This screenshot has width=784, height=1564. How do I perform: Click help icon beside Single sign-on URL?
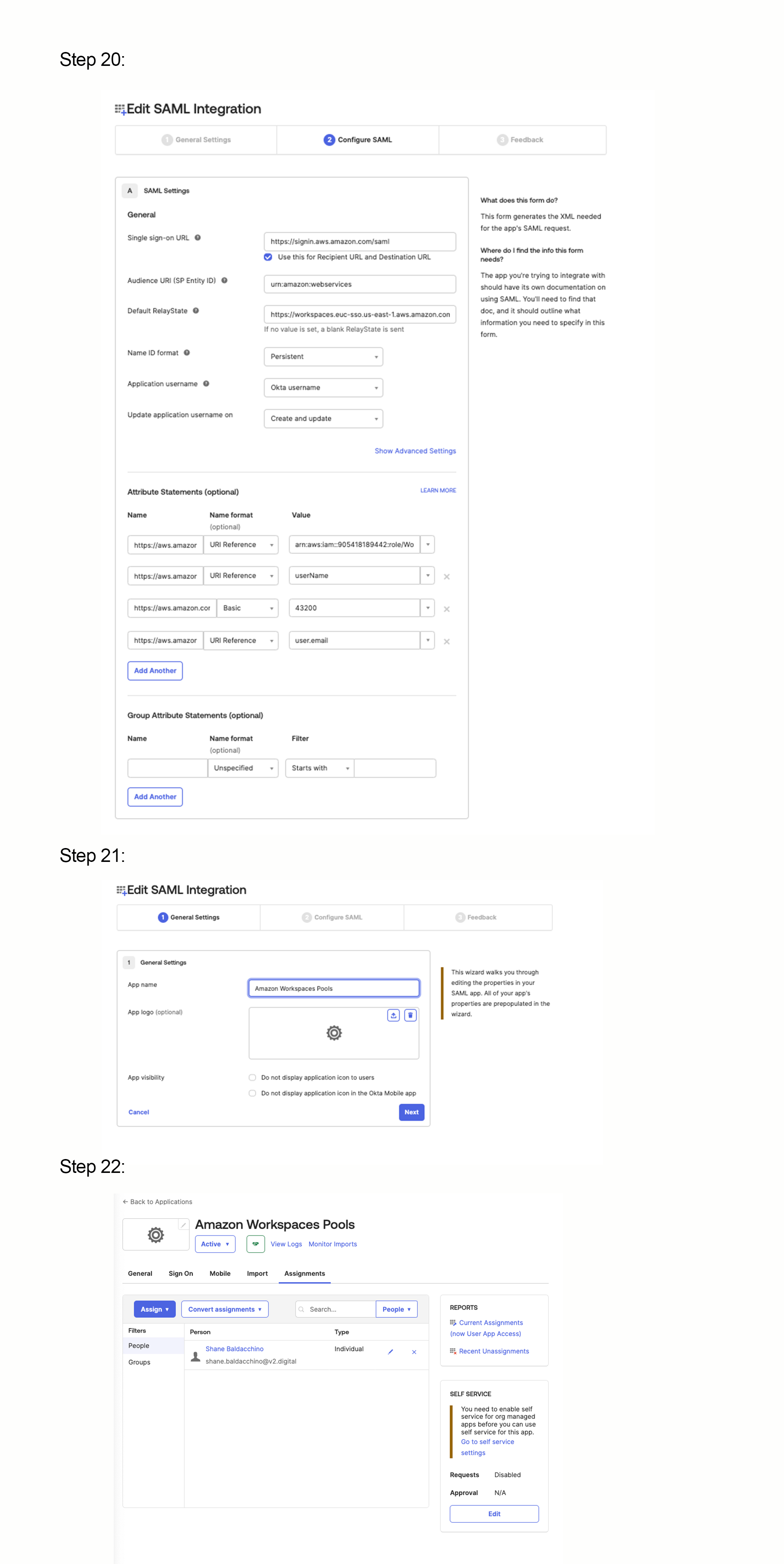click(x=198, y=238)
